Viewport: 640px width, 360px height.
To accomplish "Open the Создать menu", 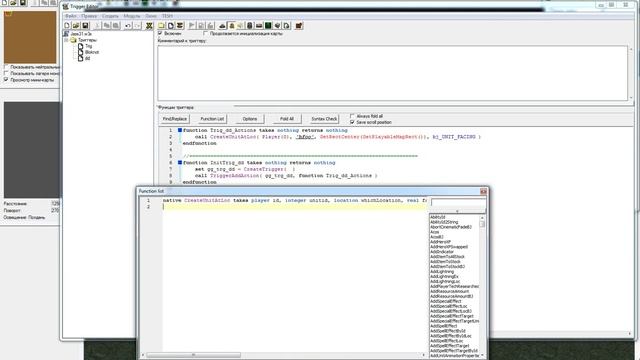I will [x=110, y=16].
